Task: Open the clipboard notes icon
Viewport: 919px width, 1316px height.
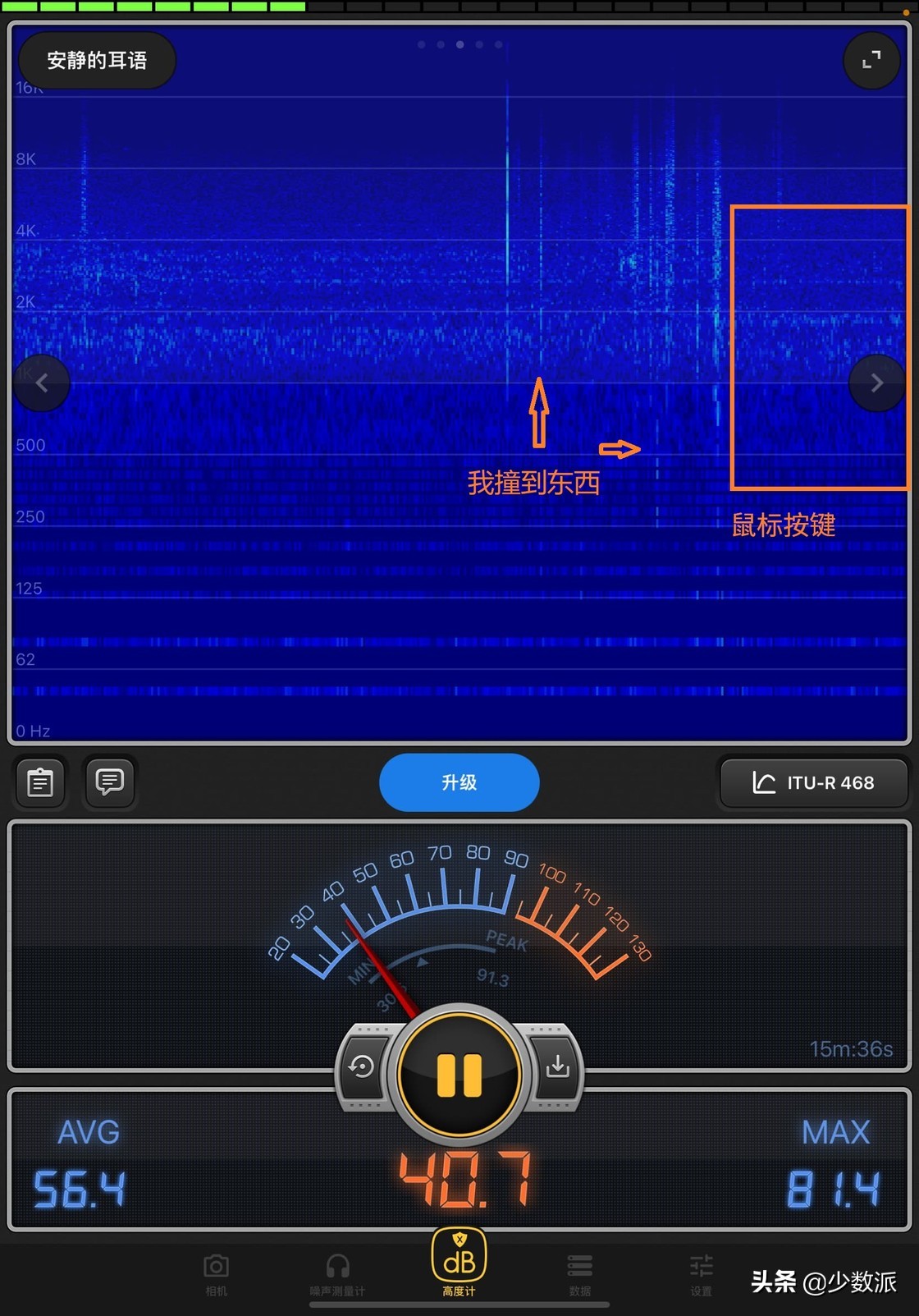Action: [40, 782]
